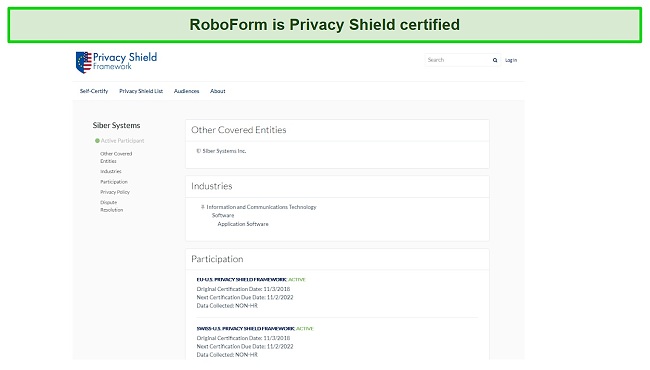
Task: Jump to Privacy Policy sidebar link
Action: pos(115,192)
